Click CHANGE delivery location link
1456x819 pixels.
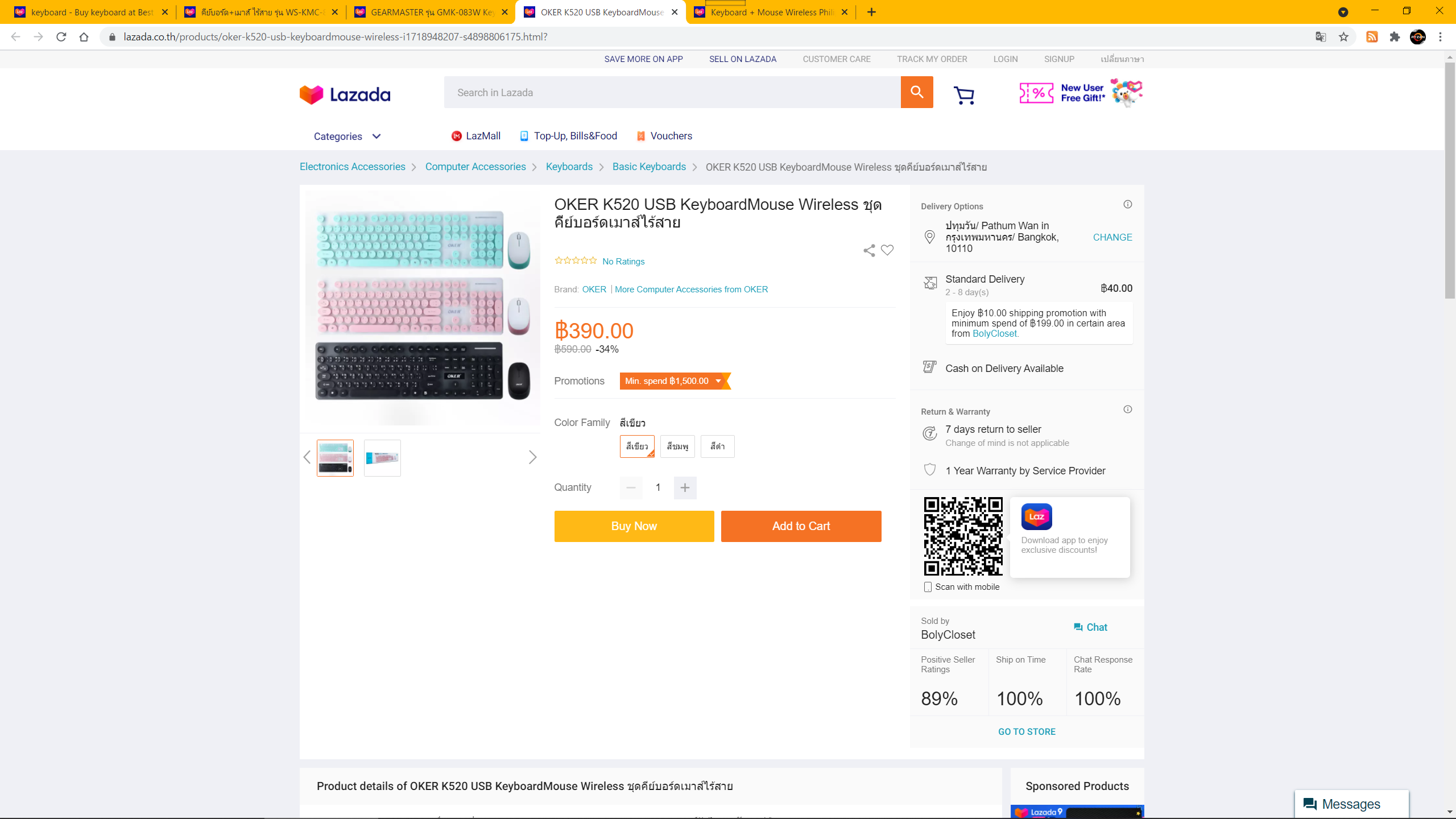(1112, 237)
